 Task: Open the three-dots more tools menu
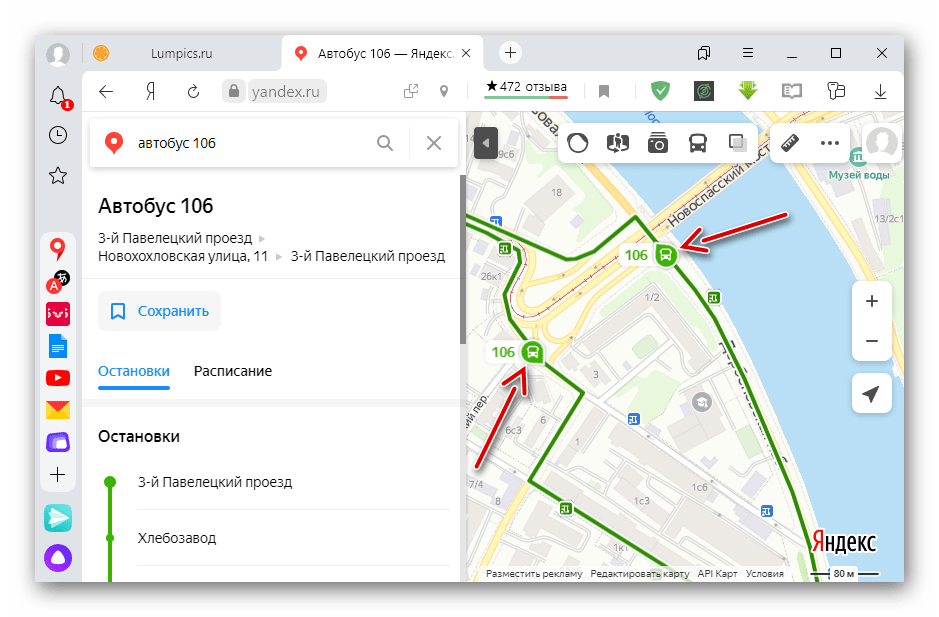point(829,143)
